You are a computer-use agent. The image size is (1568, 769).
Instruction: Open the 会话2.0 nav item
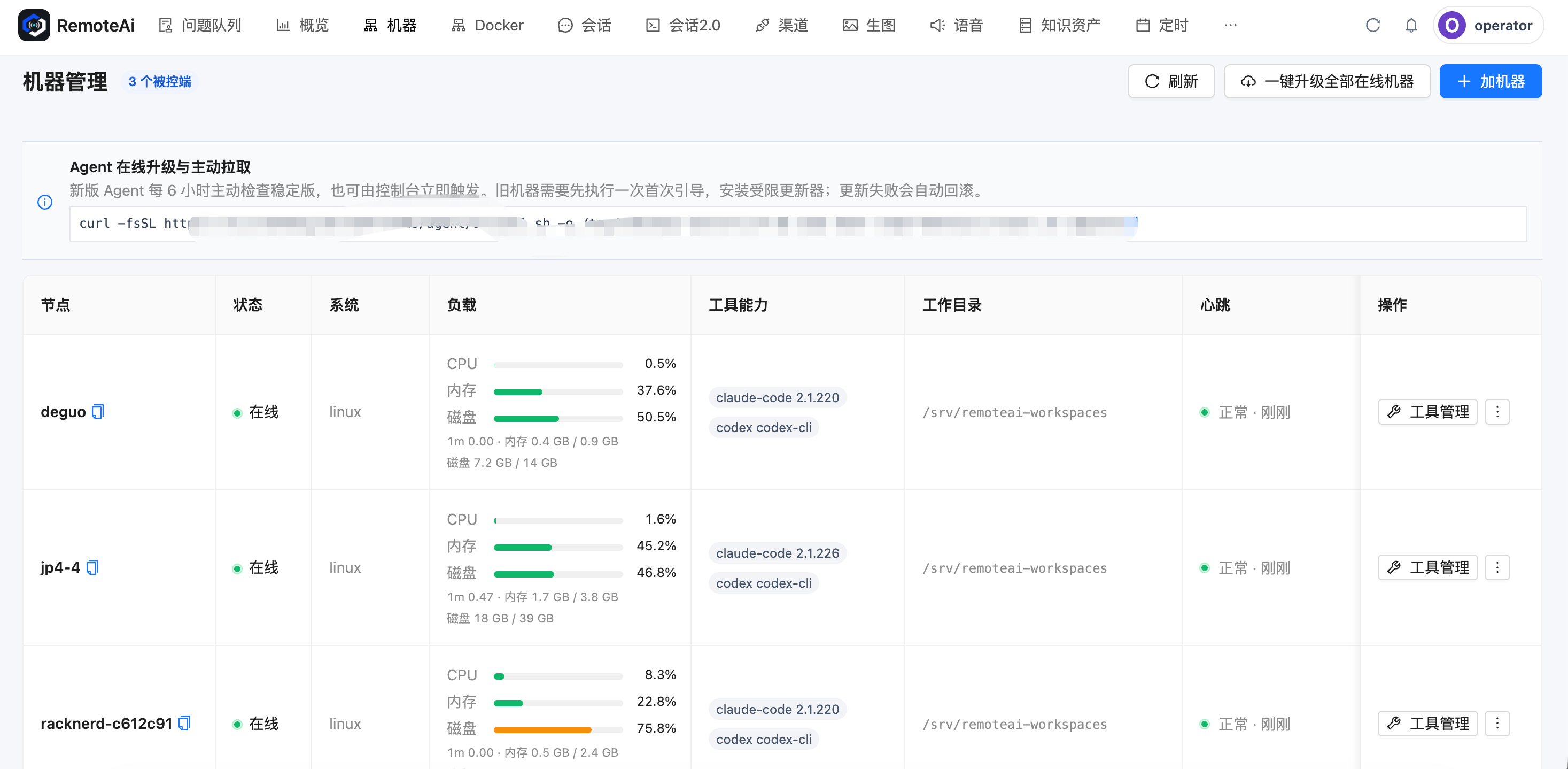click(x=683, y=25)
